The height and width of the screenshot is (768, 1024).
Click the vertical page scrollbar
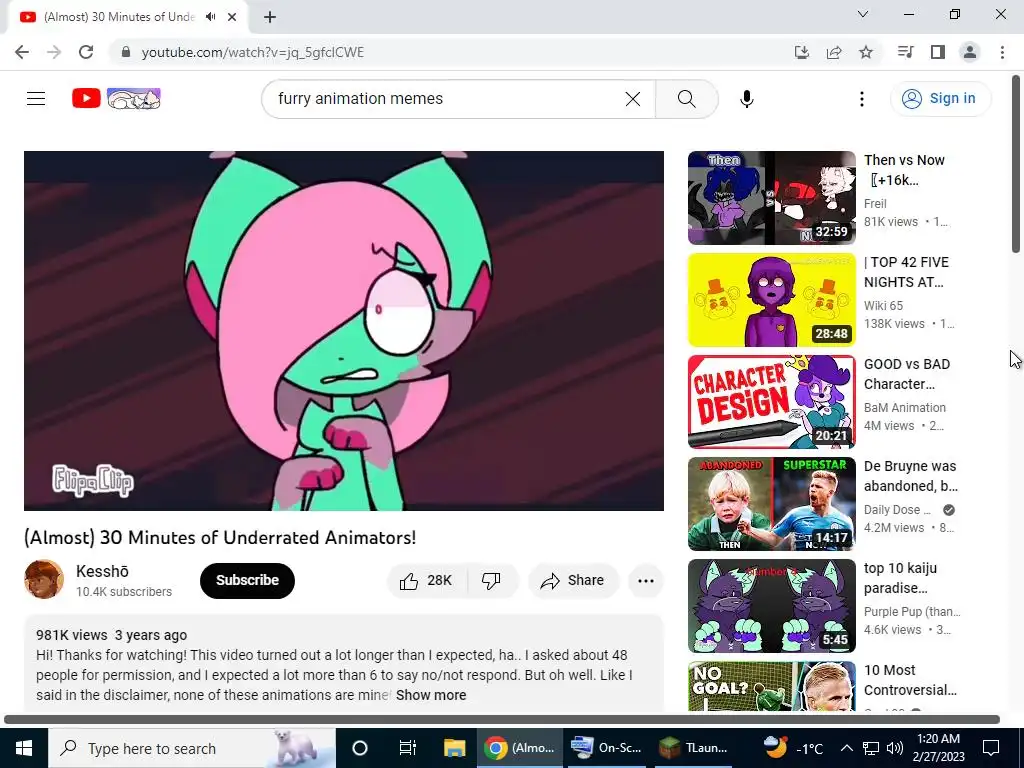tap(1016, 165)
